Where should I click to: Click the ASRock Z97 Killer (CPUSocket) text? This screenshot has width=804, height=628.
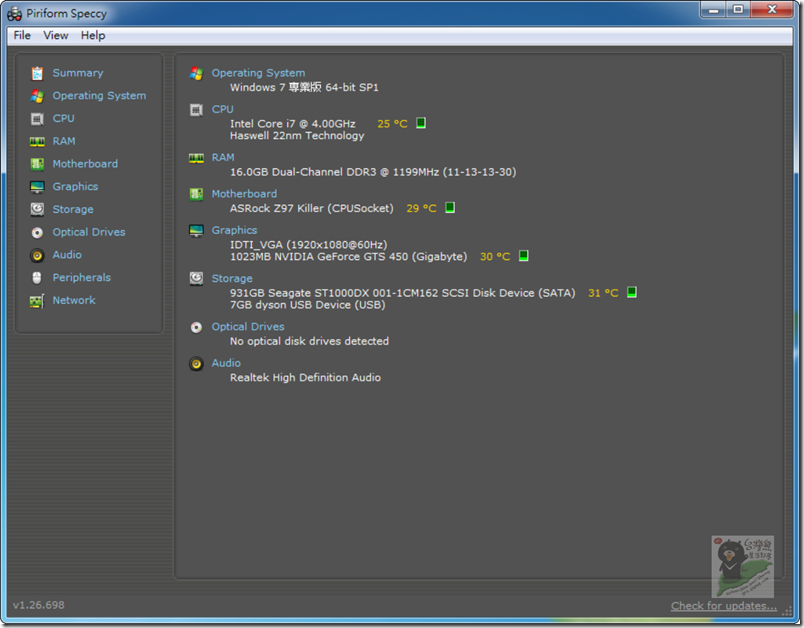pos(312,208)
